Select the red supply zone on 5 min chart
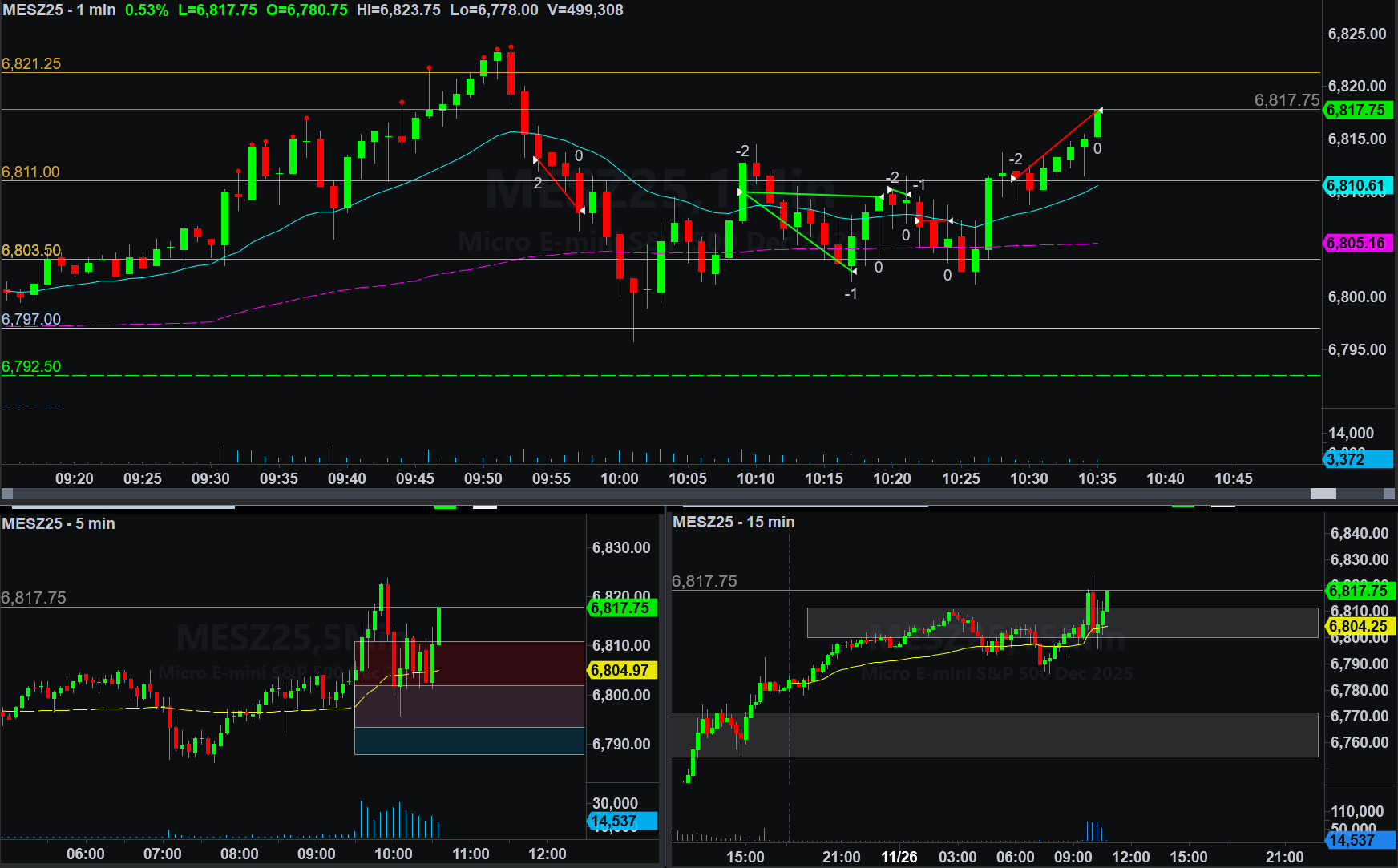Viewport: 1398px width, 868px height. (x=469, y=663)
